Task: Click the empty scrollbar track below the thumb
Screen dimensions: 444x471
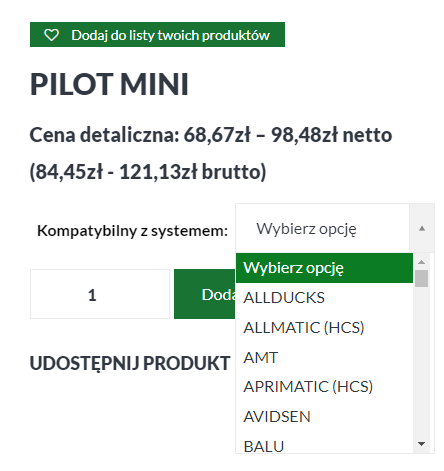Action: click(421, 363)
